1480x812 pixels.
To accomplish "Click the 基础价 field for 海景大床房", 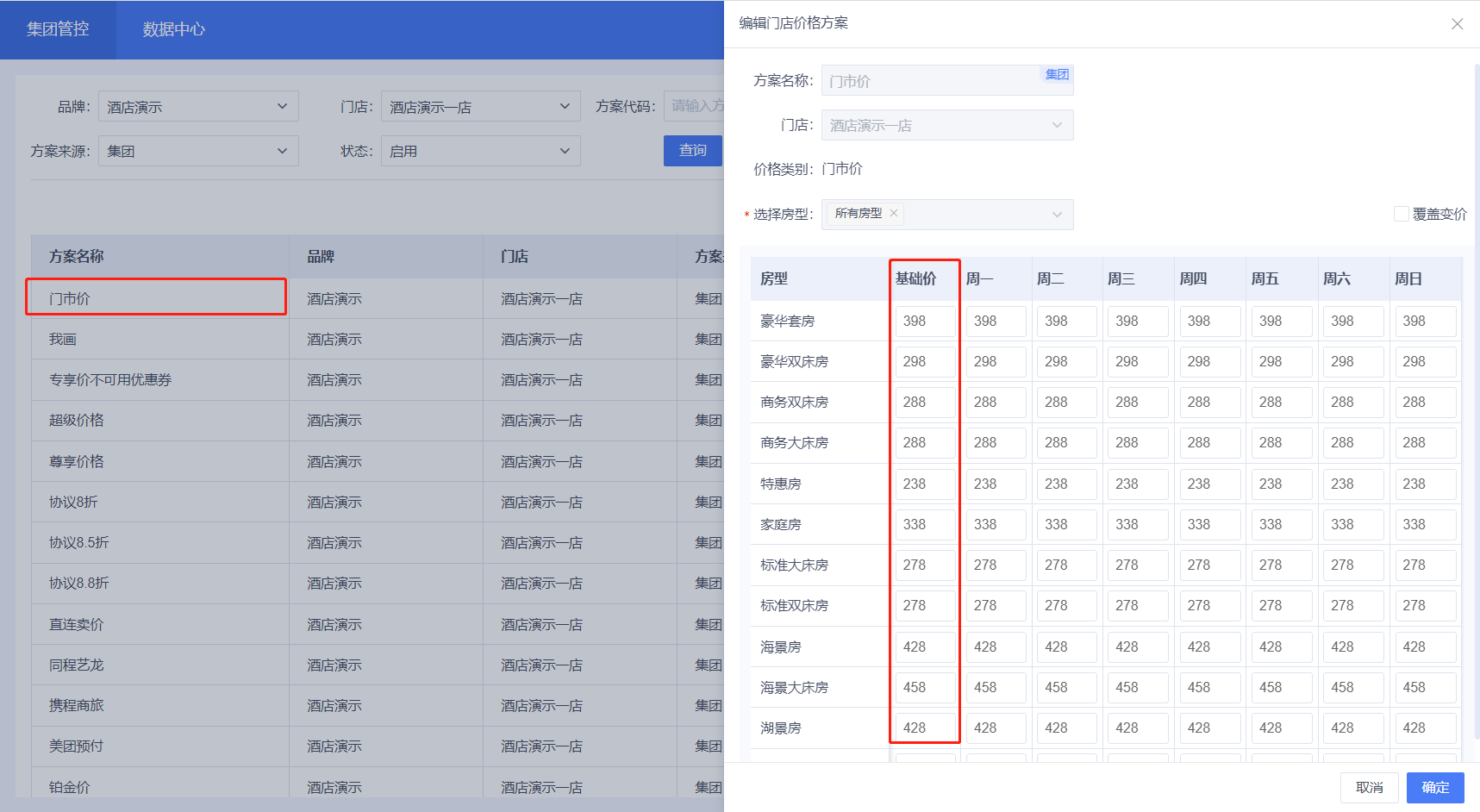I will pyautogui.click(x=925, y=687).
